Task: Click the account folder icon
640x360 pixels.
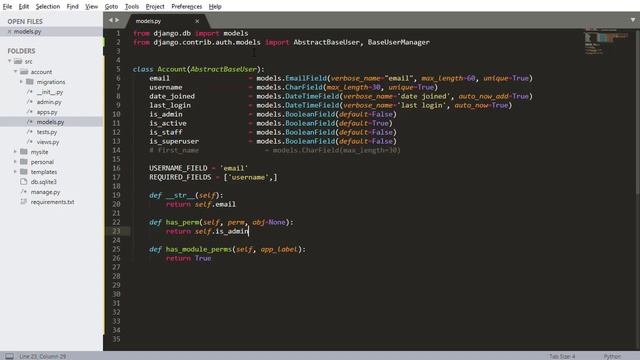Action: 24,71
